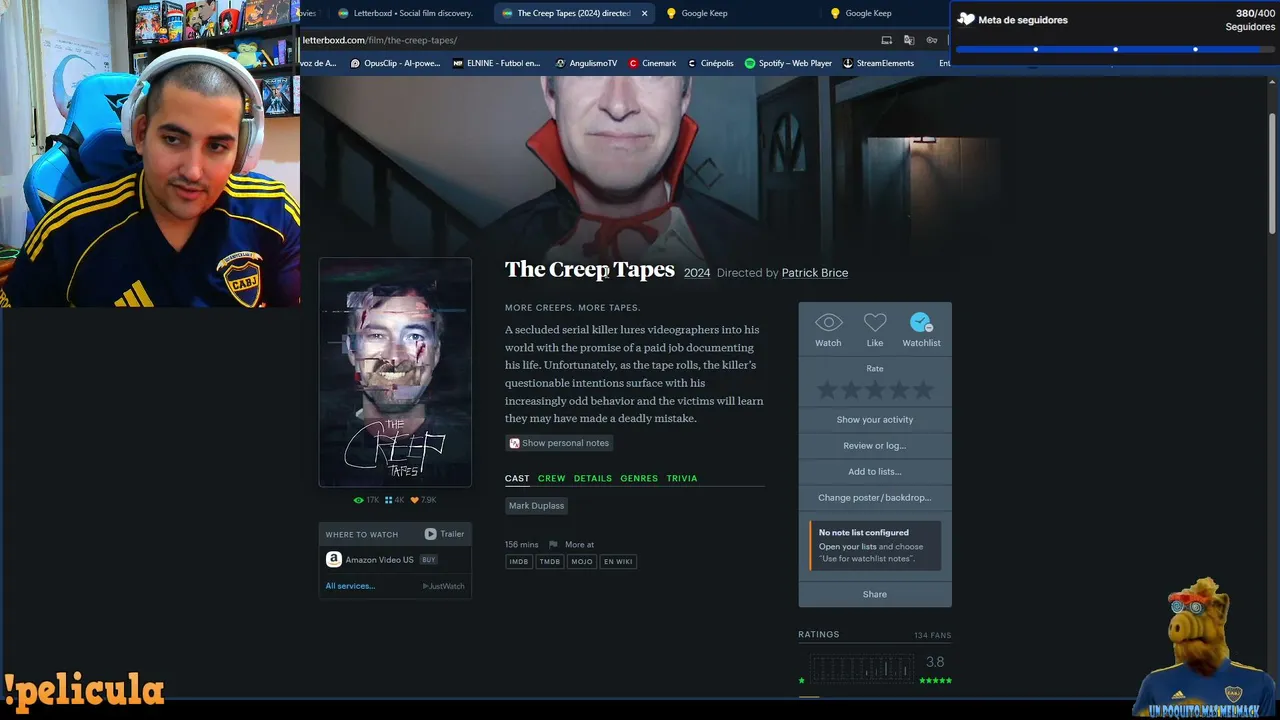Follow the Open your lists link

click(x=848, y=547)
